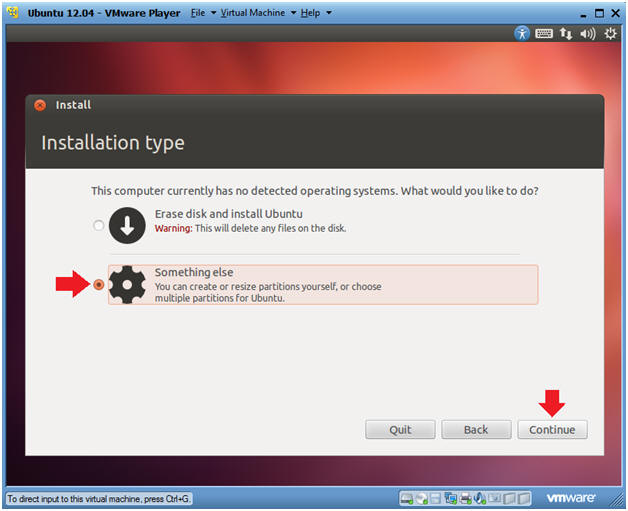
Task: Open the Help menu
Action: (310, 13)
